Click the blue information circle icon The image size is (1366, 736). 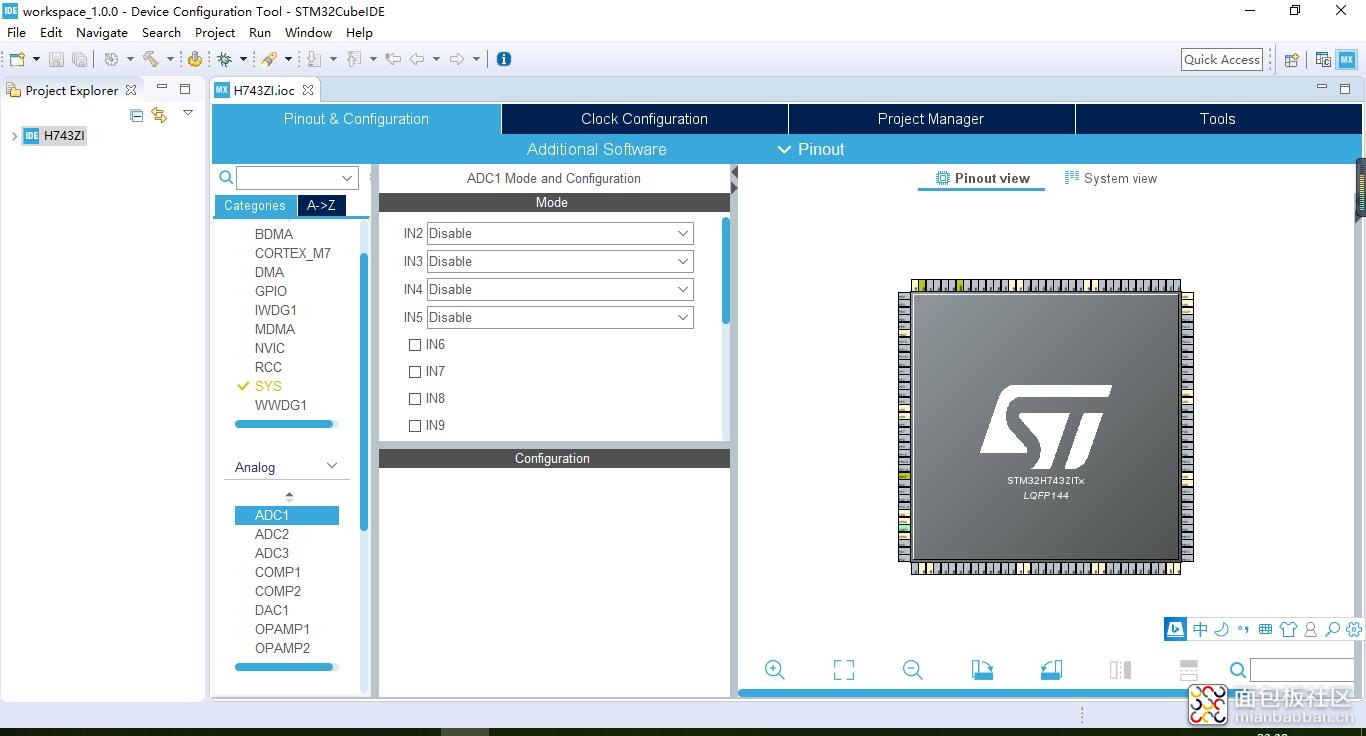pos(504,59)
